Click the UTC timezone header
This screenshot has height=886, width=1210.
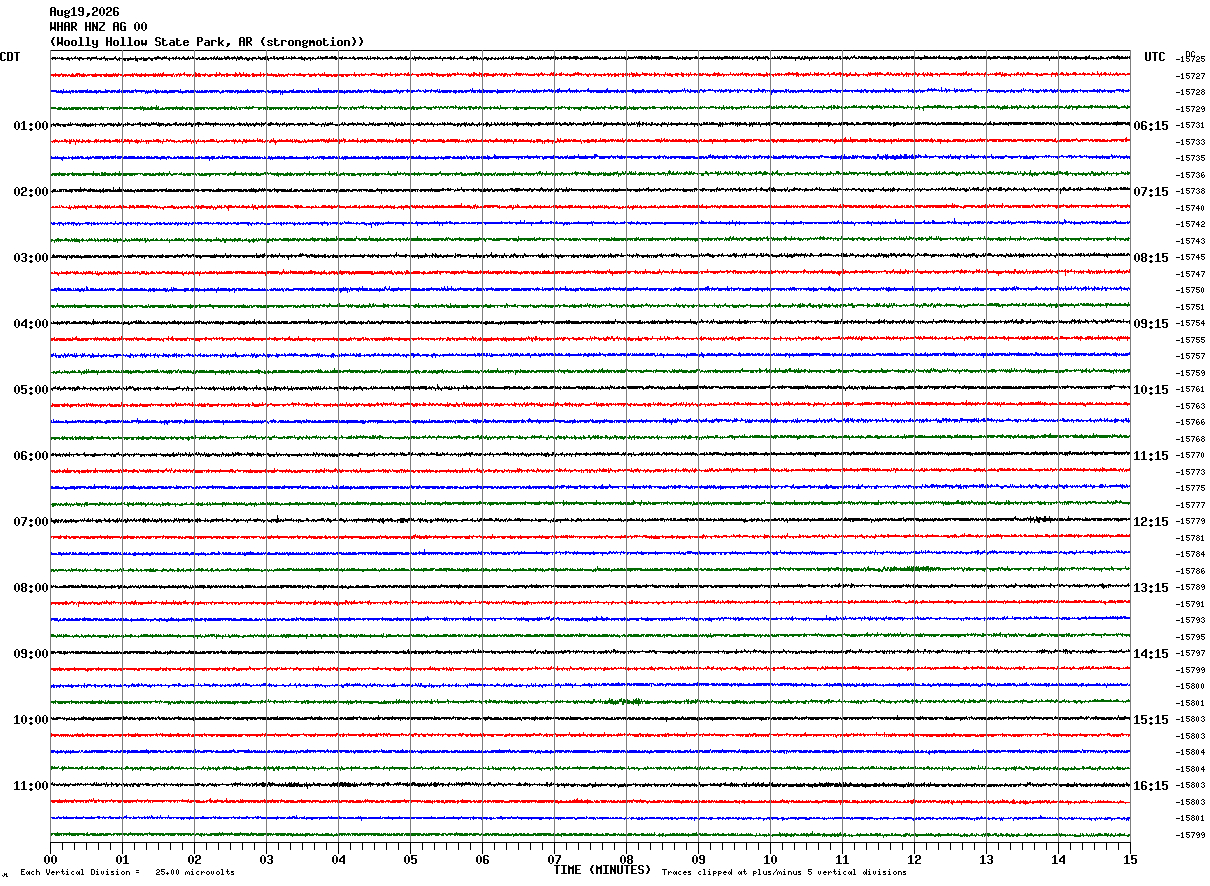pos(1155,57)
